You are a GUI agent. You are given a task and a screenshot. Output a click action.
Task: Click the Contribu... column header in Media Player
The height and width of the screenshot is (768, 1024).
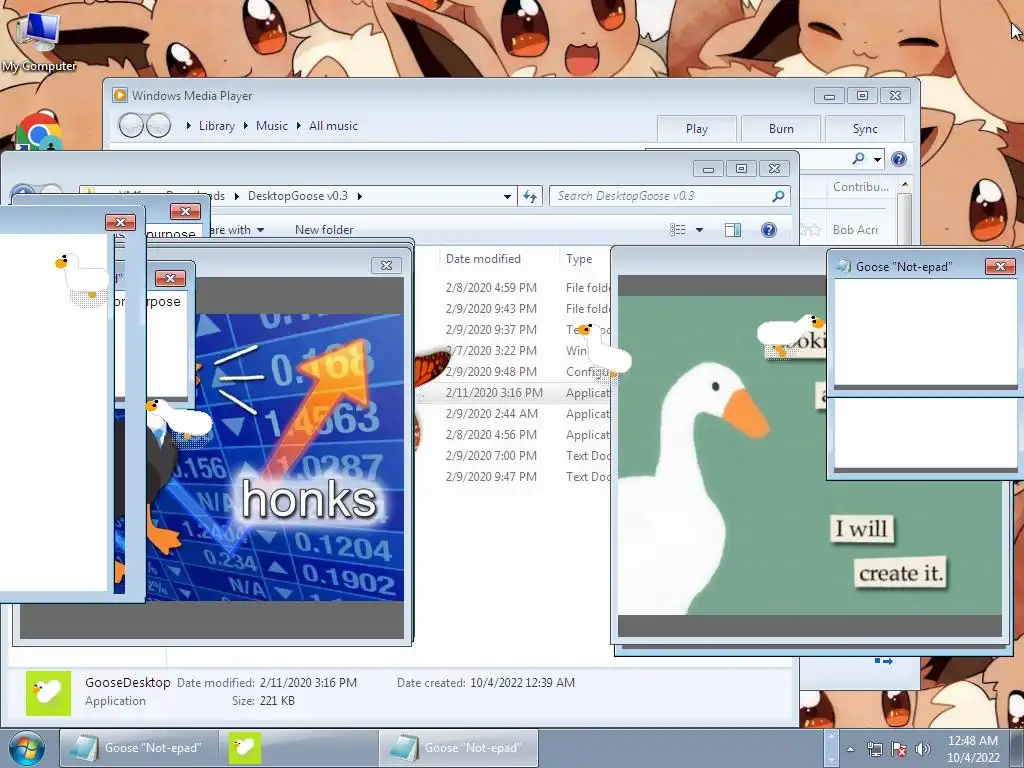click(861, 187)
